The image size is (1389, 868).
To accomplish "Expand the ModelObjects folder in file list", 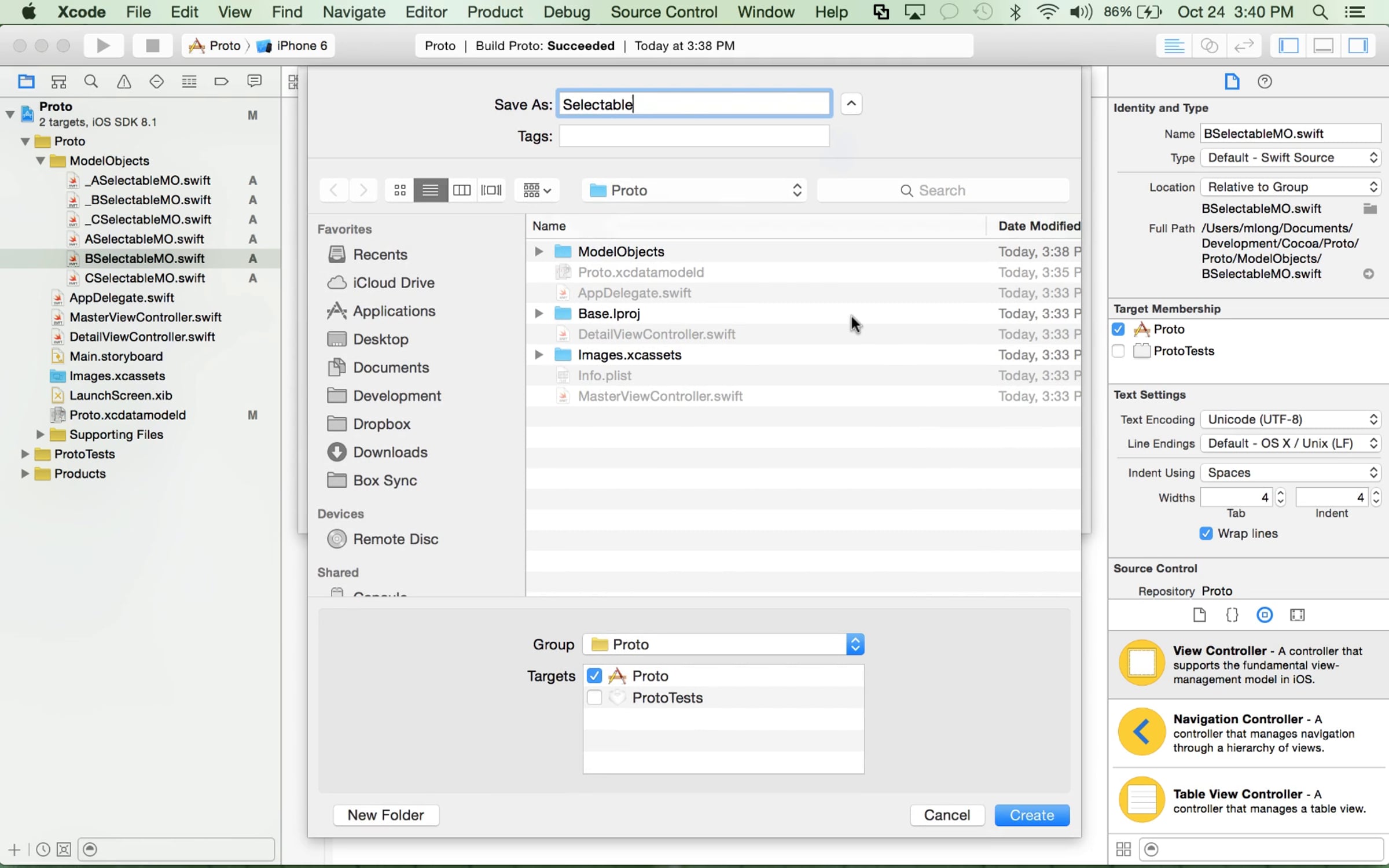I will 539,252.
